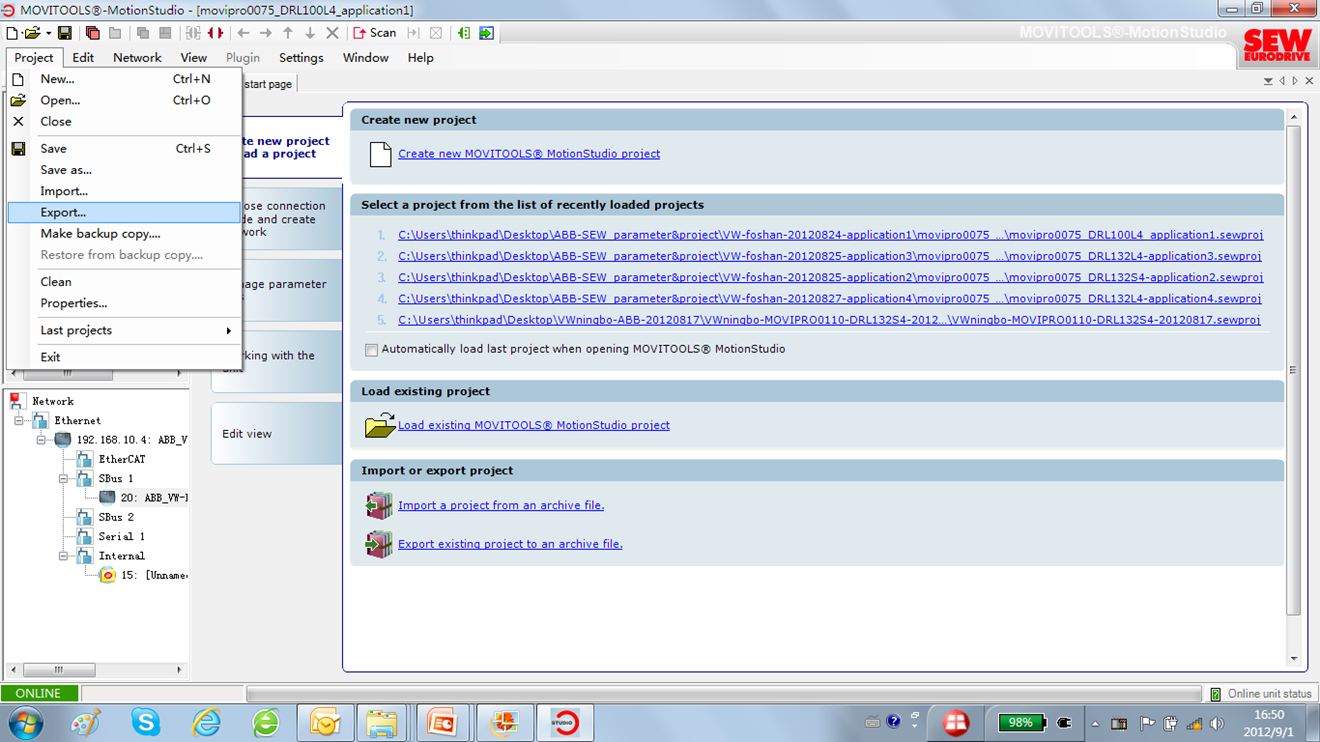Click the red switch-to-online-mode toolbar icon

point(215,33)
